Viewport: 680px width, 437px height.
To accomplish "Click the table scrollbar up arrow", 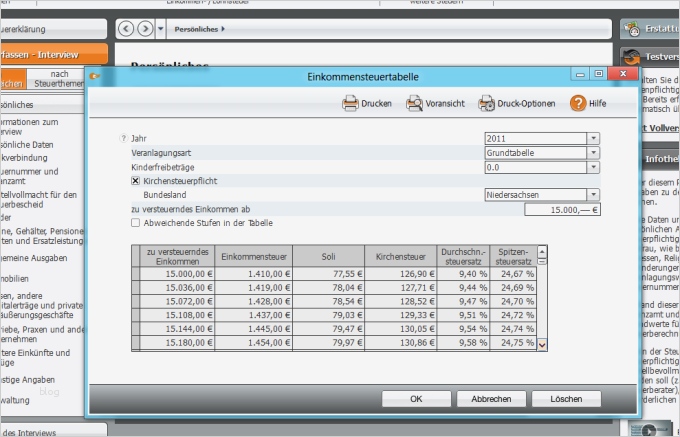I will [x=542, y=252].
